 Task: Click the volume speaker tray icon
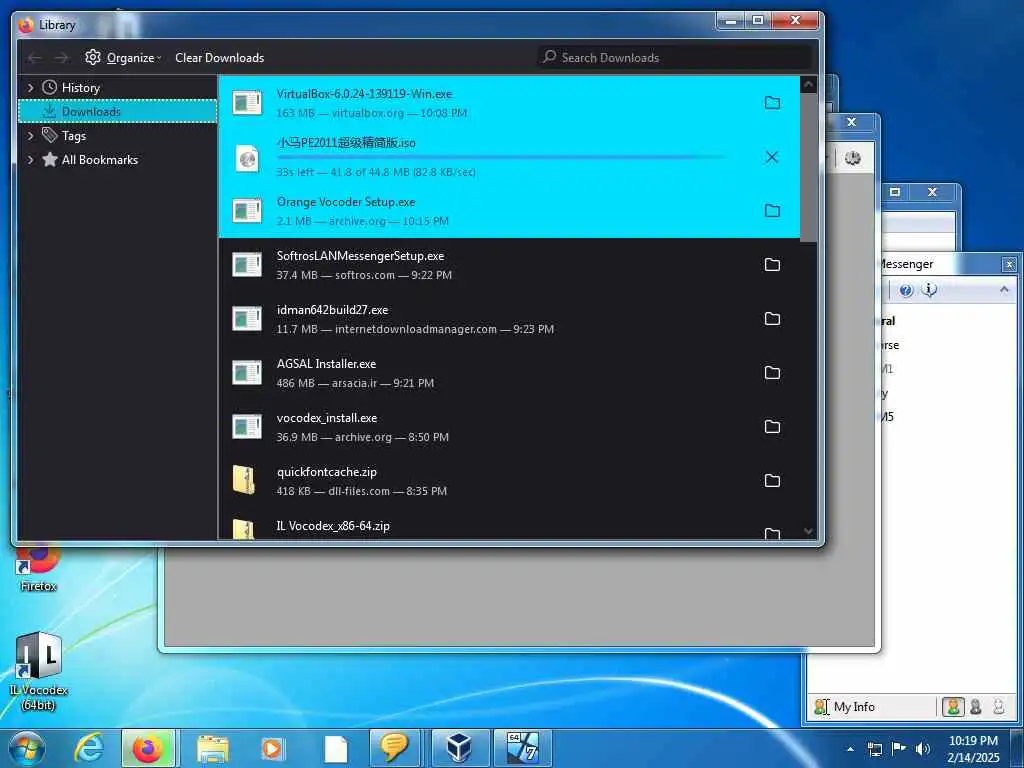[x=923, y=749]
